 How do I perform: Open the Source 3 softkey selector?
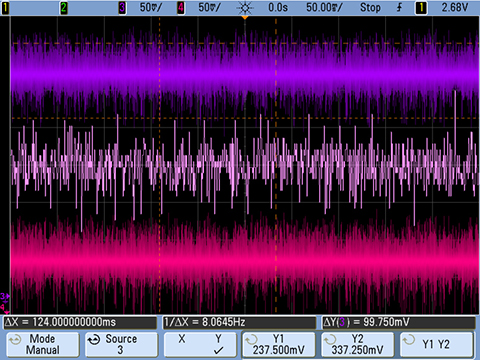(121, 345)
